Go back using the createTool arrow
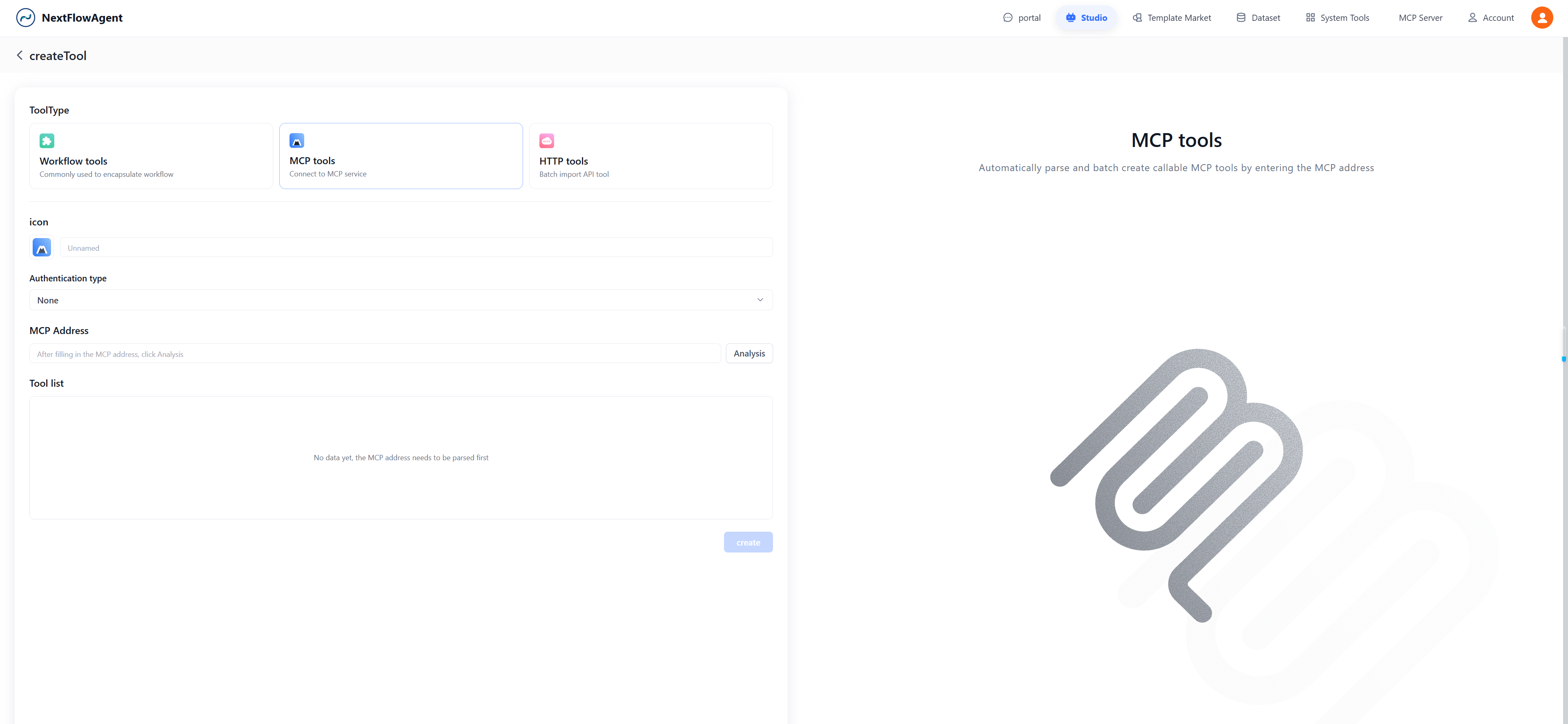The image size is (1568, 724). pyautogui.click(x=20, y=56)
